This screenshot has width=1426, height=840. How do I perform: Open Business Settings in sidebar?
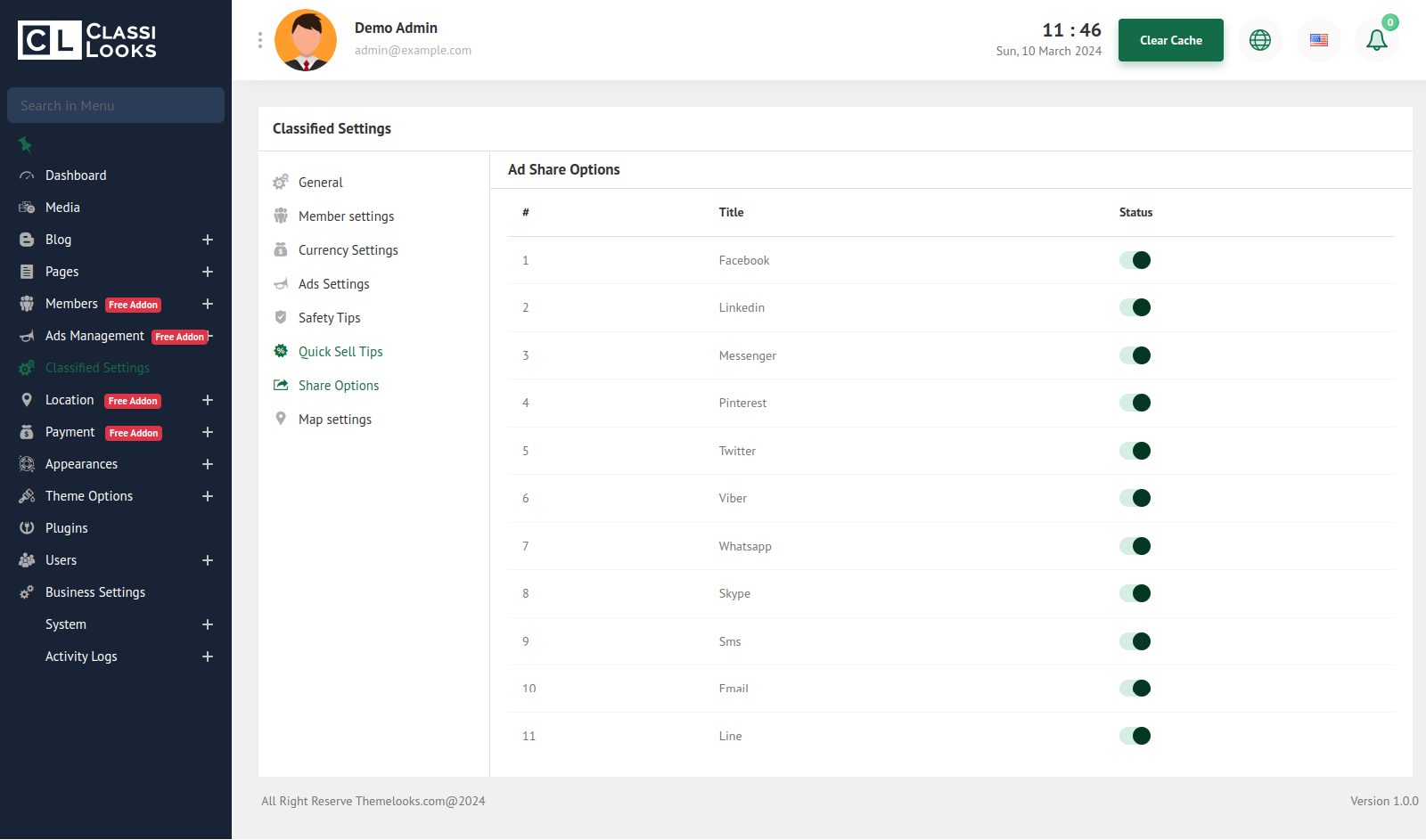(95, 592)
